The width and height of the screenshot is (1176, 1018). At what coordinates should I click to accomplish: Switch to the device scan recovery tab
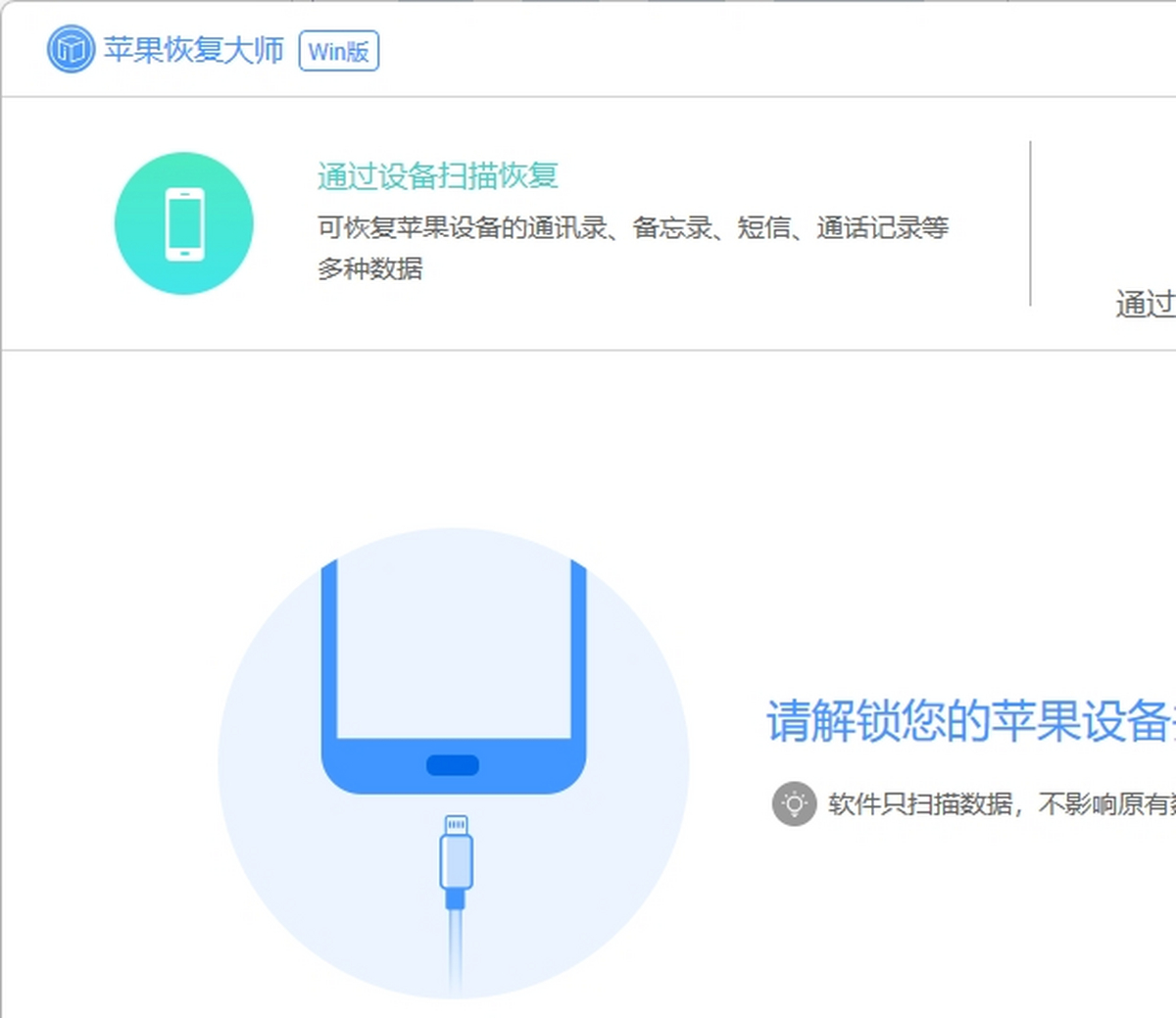tap(438, 174)
